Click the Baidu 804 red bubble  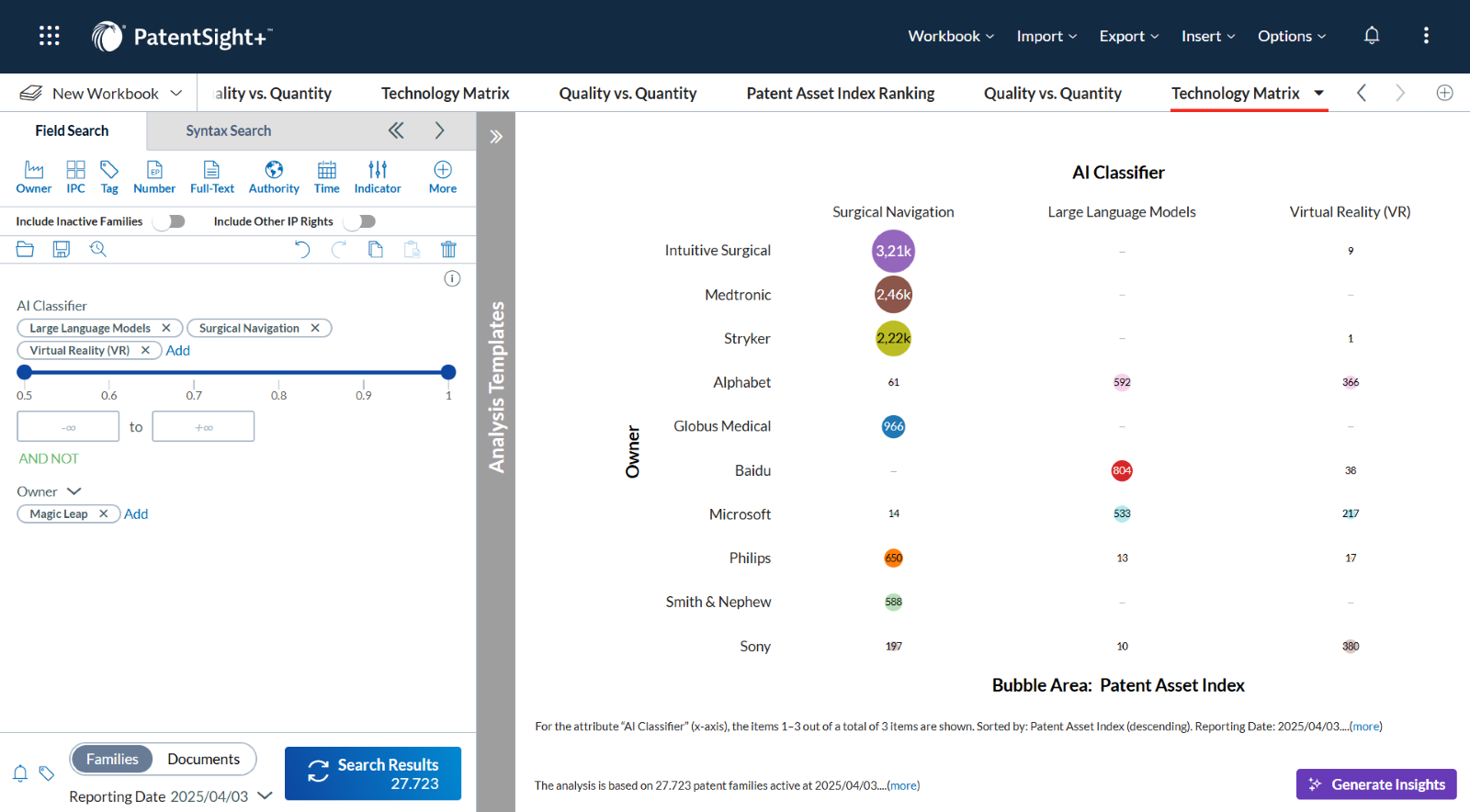tap(1122, 470)
